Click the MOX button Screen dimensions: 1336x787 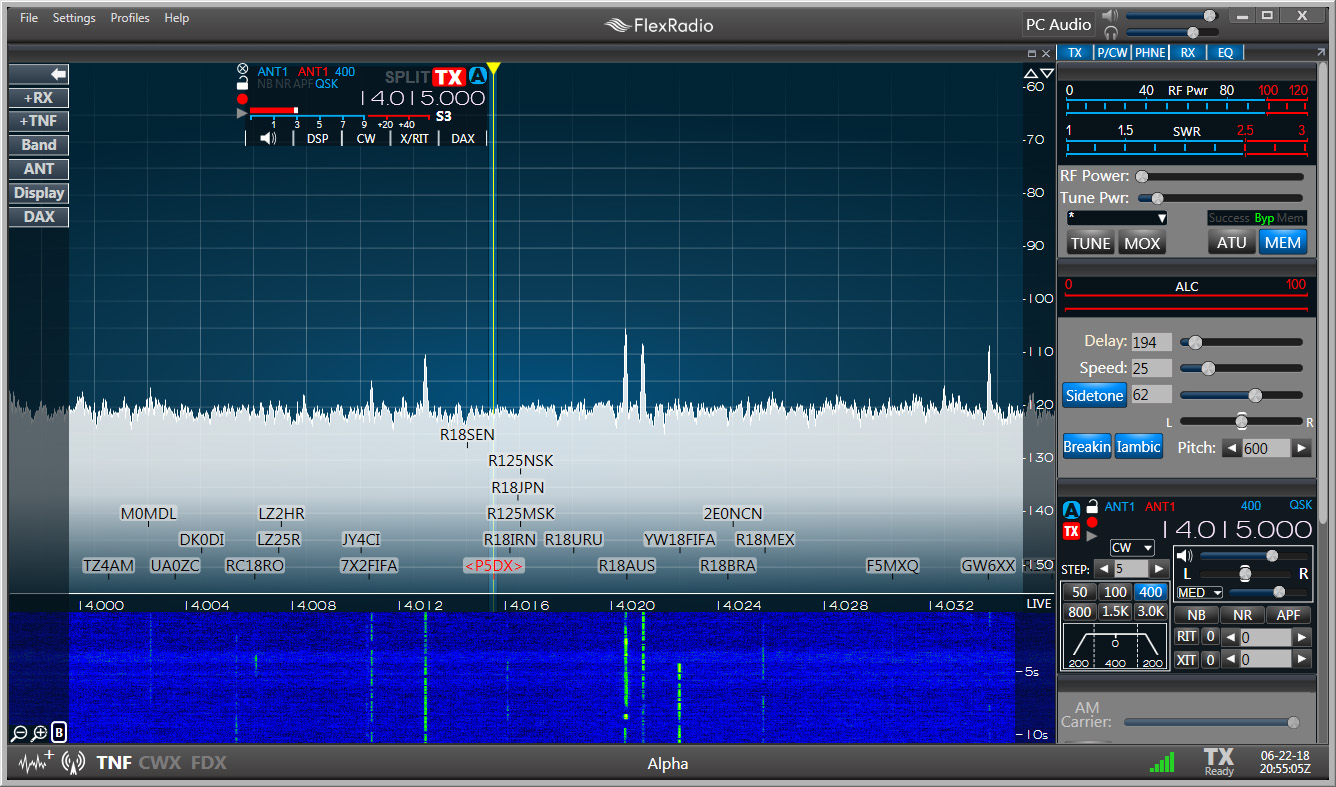coord(1141,241)
